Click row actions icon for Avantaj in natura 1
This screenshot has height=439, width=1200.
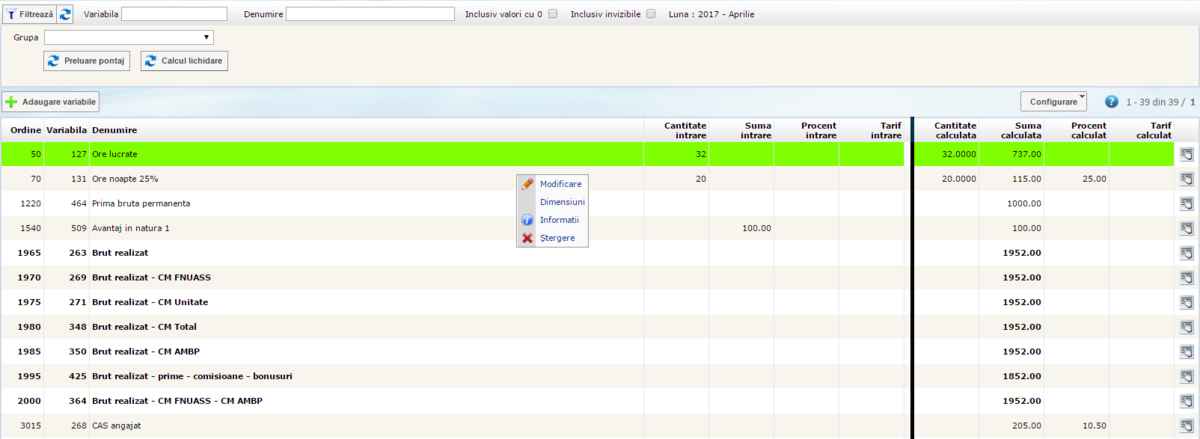click(1186, 229)
